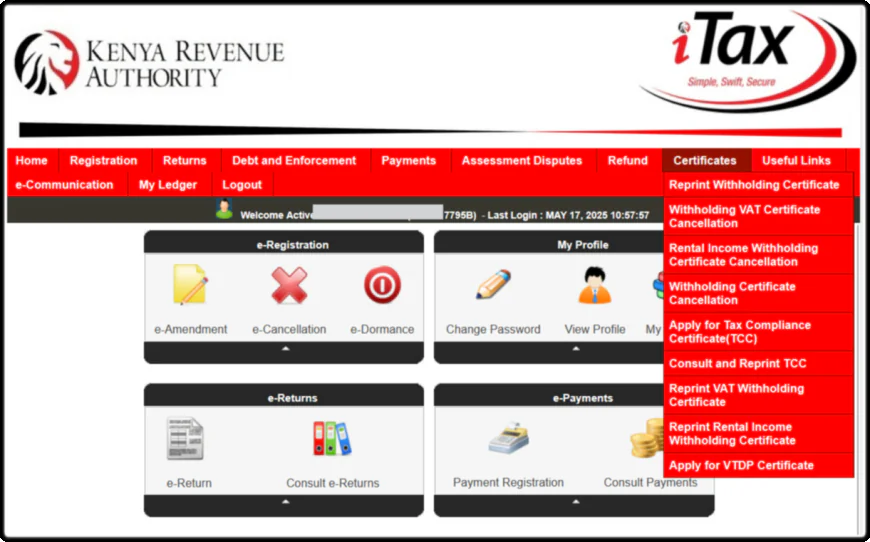Viewport: 870px width, 542px height.
Task: Open Debt and Enforcement menu
Action: 294,161
